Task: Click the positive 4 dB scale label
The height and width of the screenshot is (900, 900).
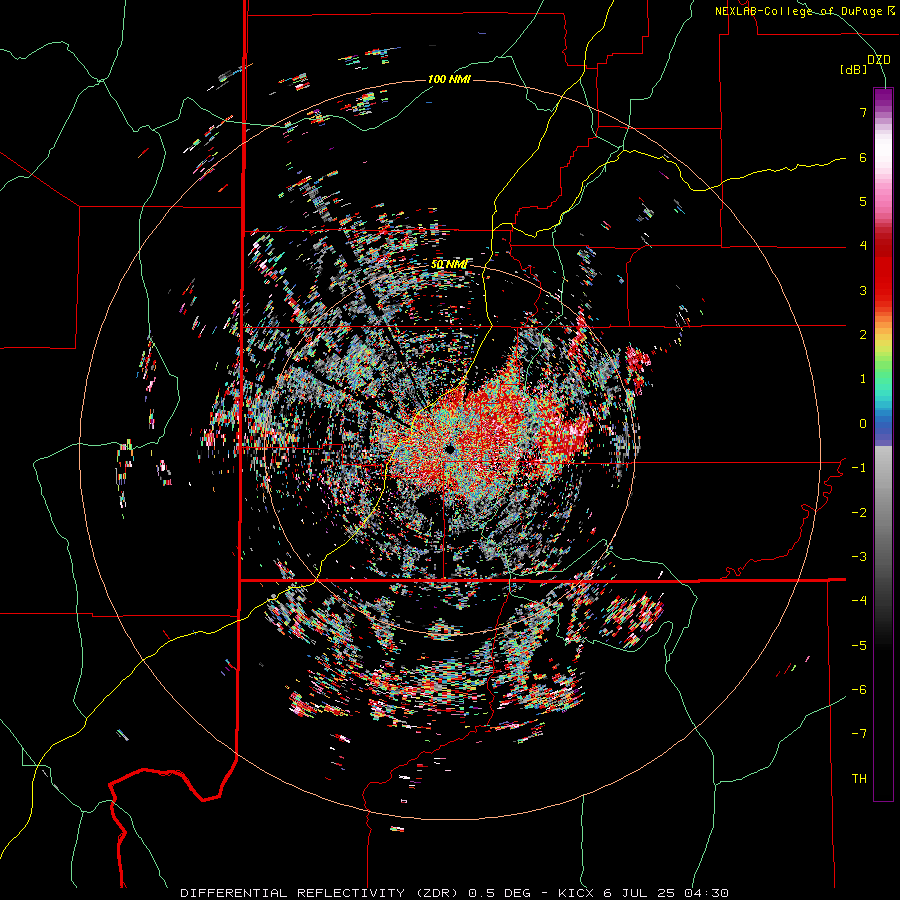Action: pyautogui.click(x=863, y=246)
